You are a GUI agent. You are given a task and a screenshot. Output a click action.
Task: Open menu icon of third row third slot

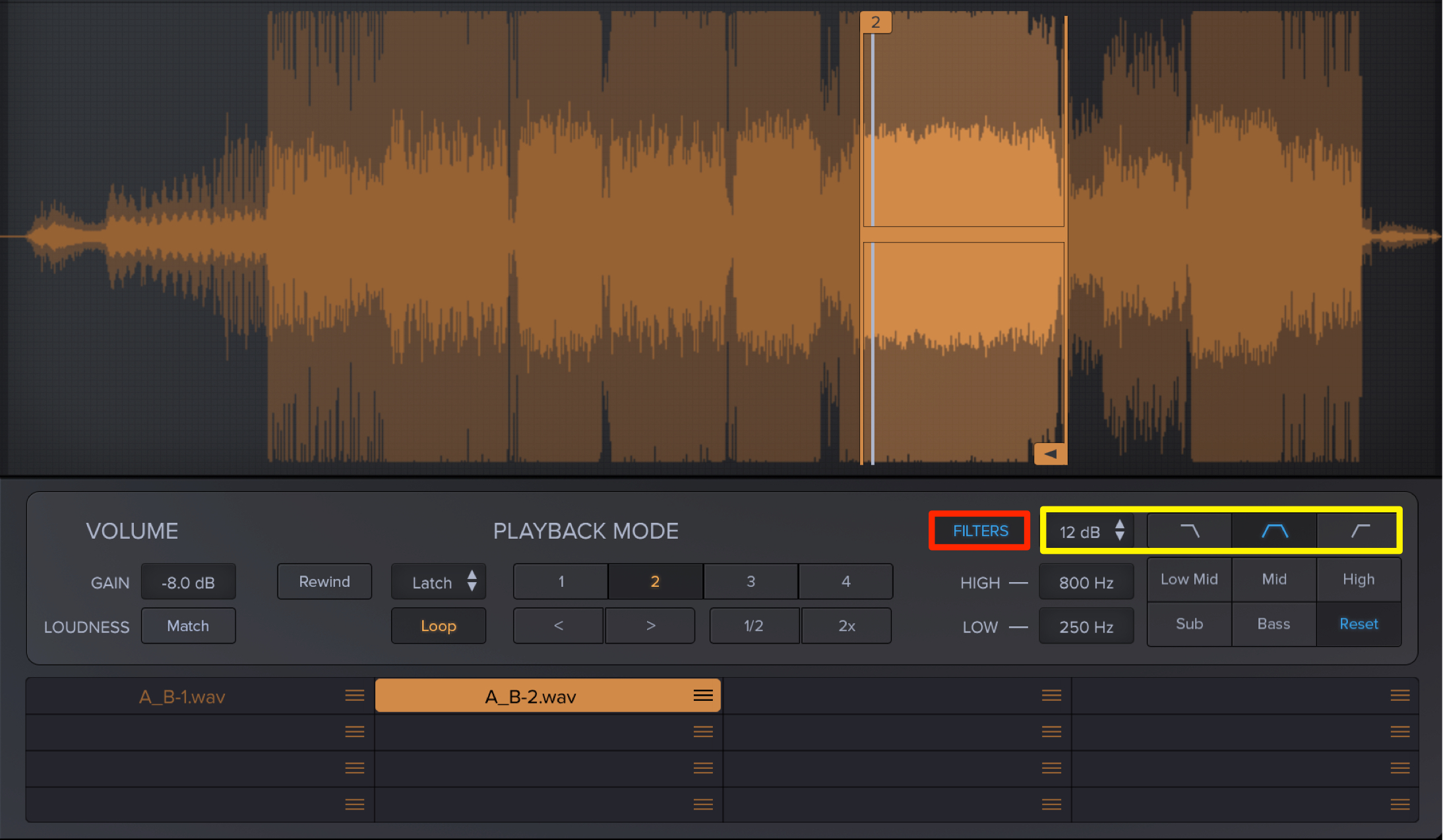1051,768
